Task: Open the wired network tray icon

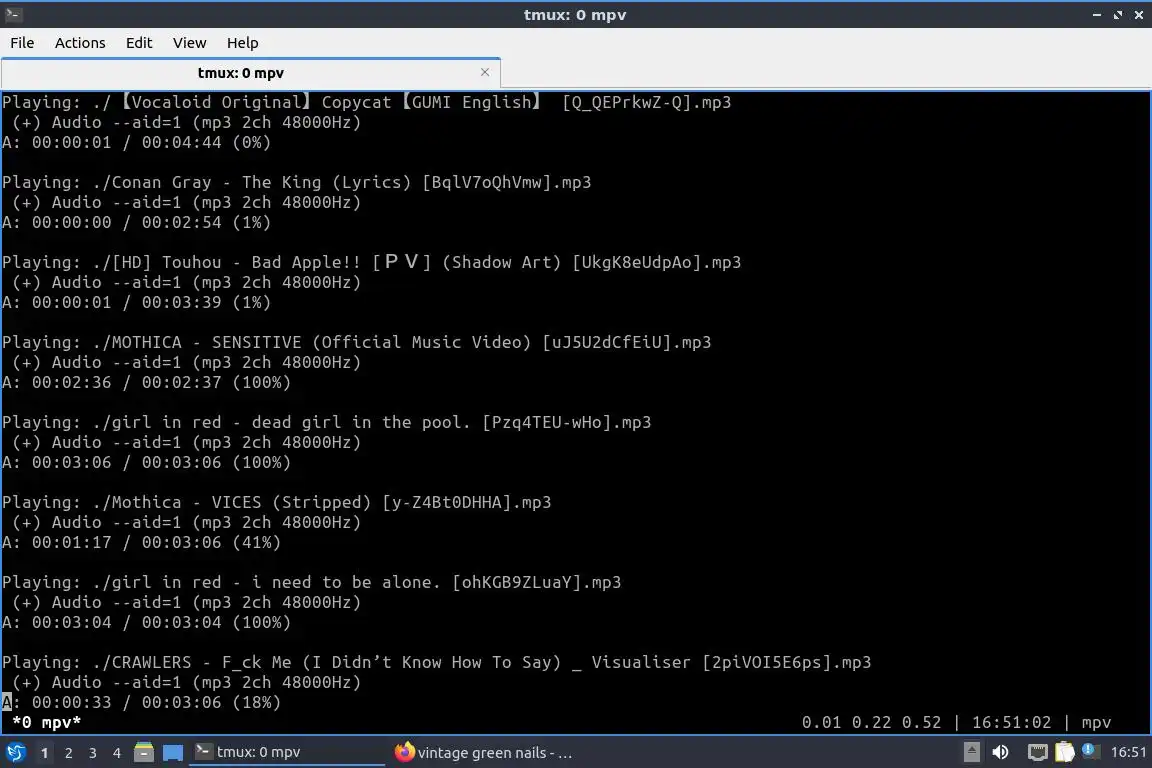Action: [x=1037, y=752]
